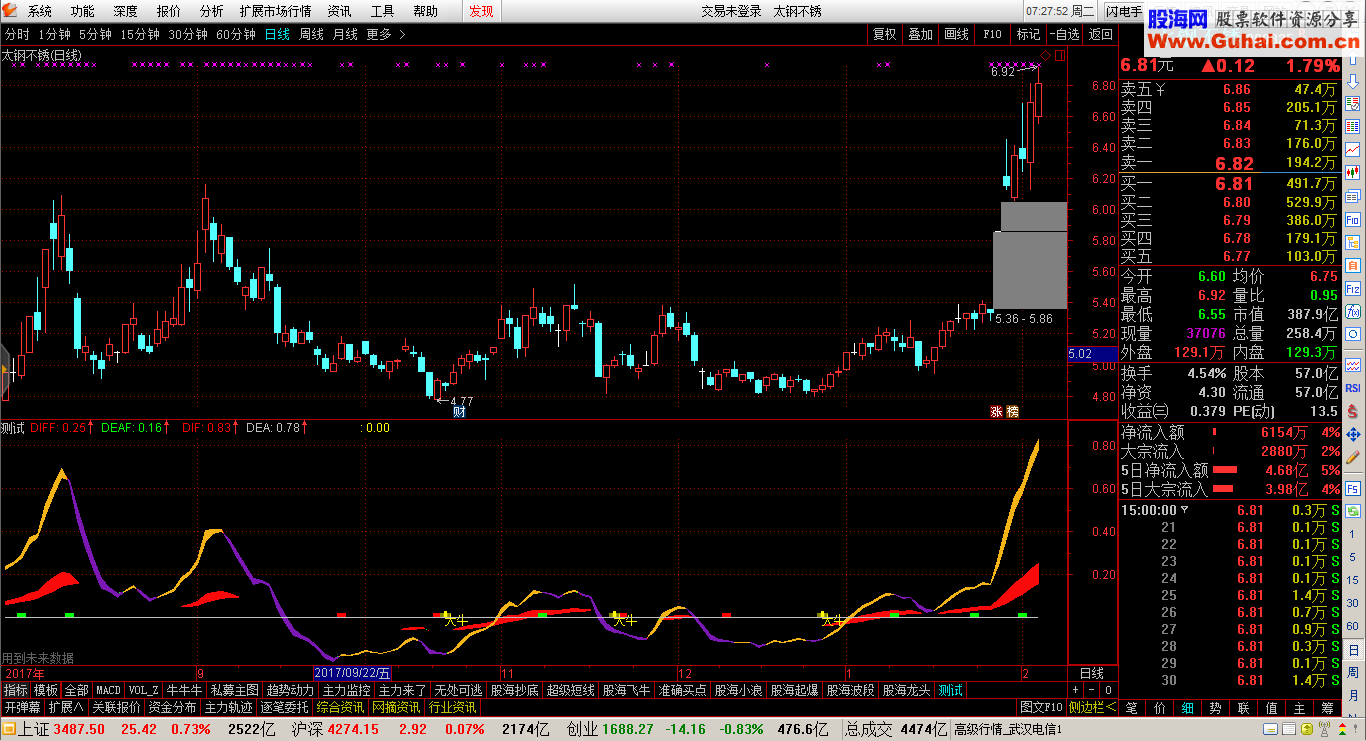Select the 细 detail tab in bottom right
The width and height of the screenshot is (1366, 741).
pos(1188,708)
